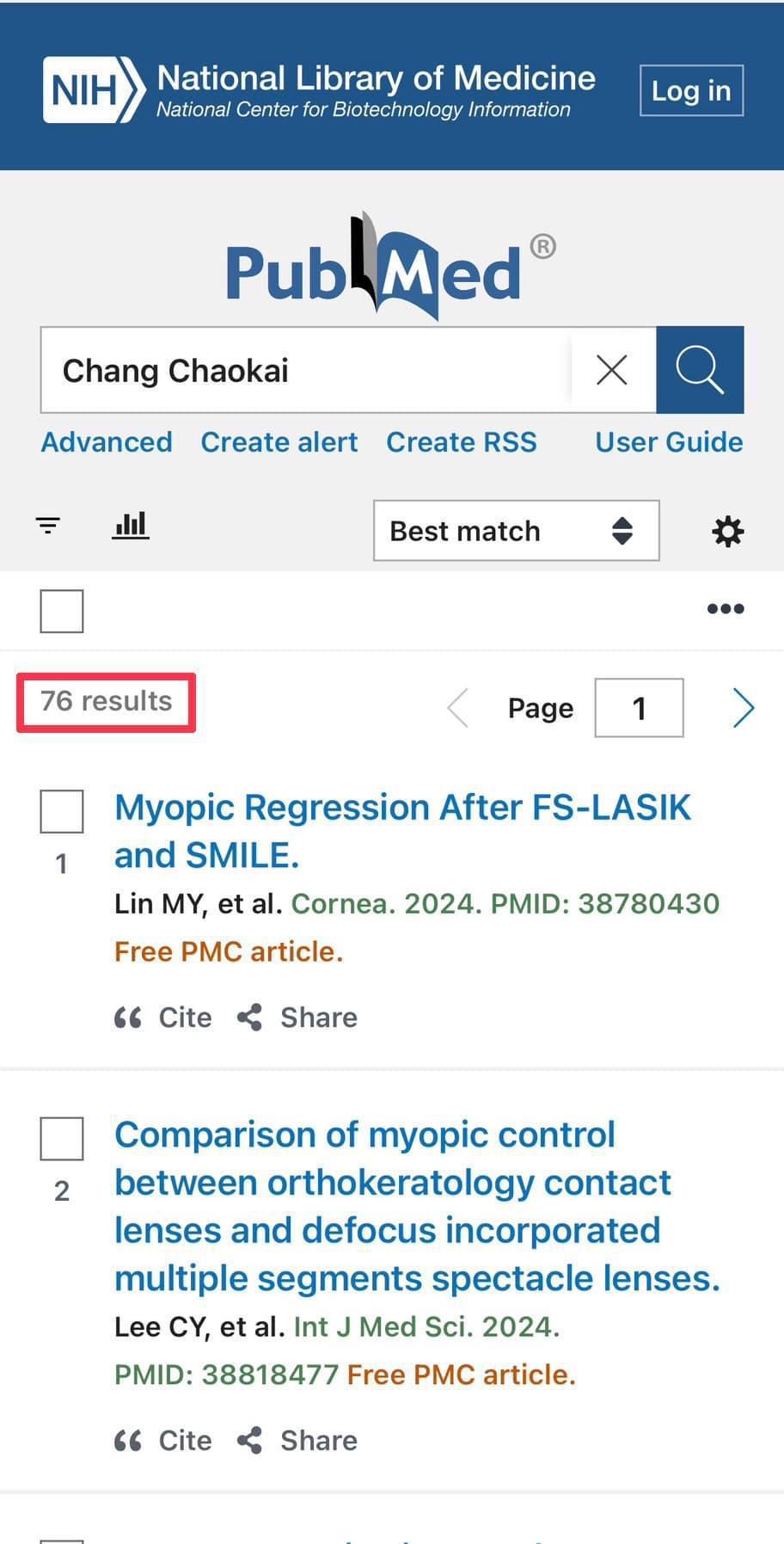Open the User Guide link

pyautogui.click(x=669, y=442)
